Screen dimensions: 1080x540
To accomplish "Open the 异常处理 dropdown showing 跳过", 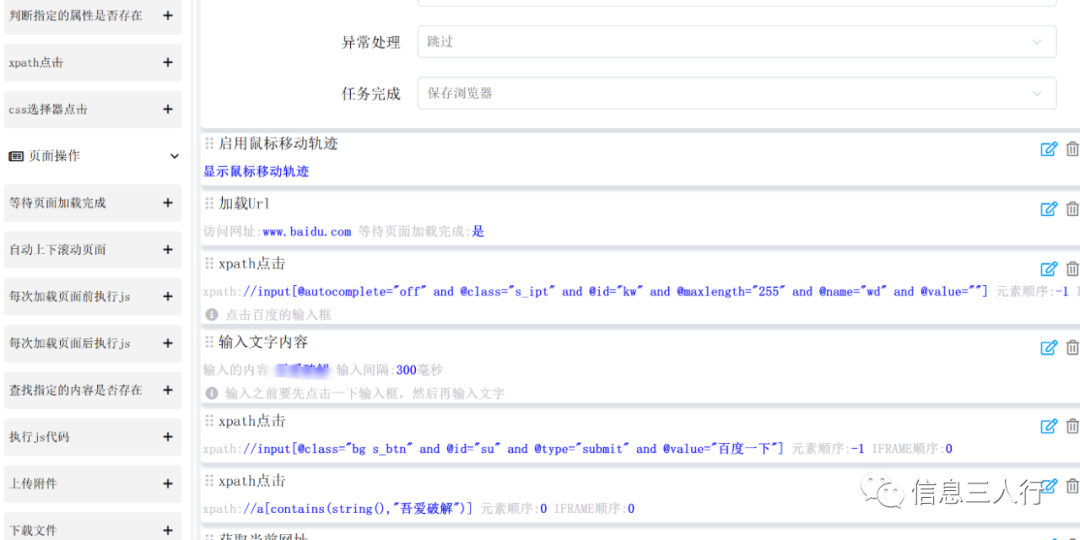I will click(737, 41).
